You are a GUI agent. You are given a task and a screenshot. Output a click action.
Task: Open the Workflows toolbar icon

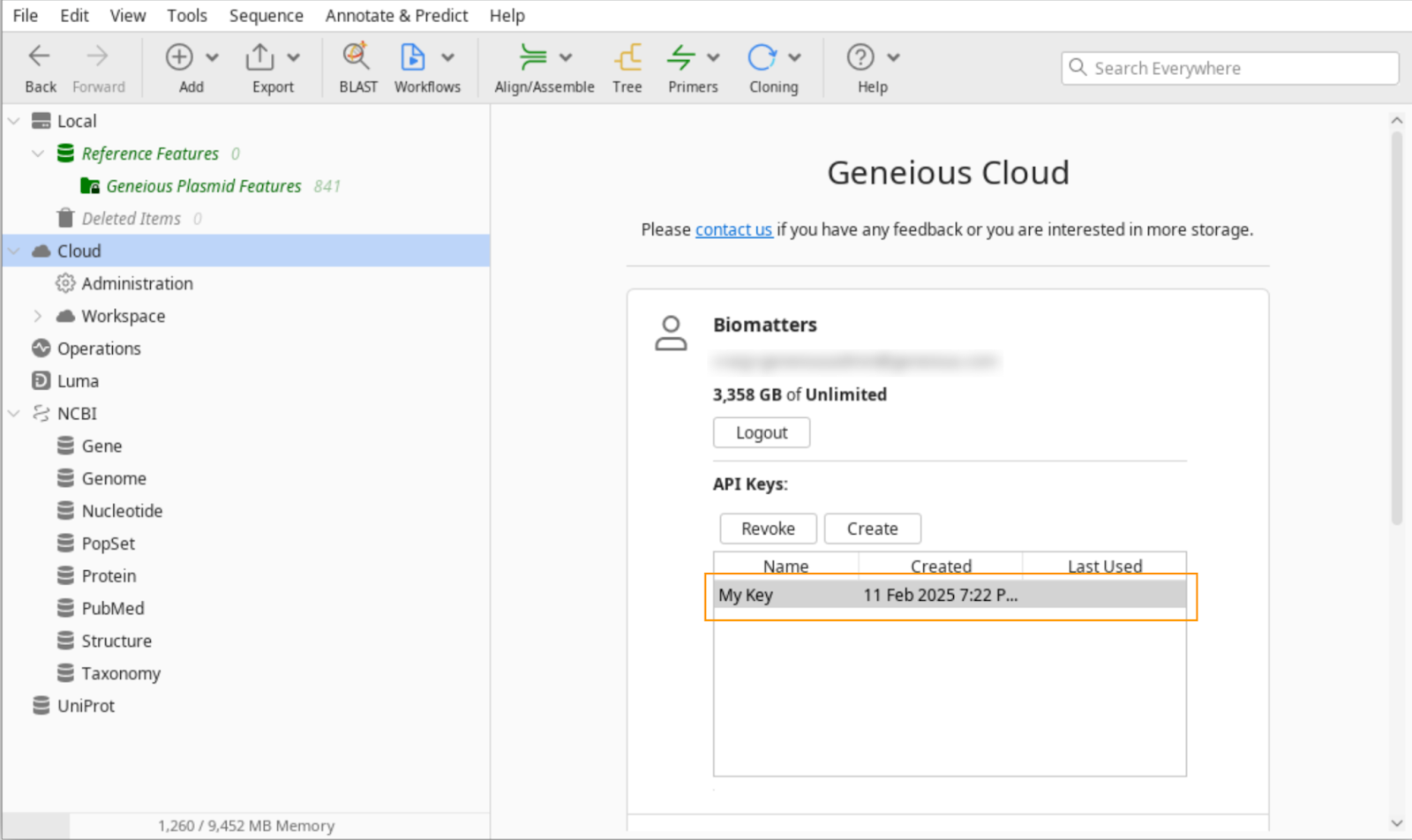[413, 58]
